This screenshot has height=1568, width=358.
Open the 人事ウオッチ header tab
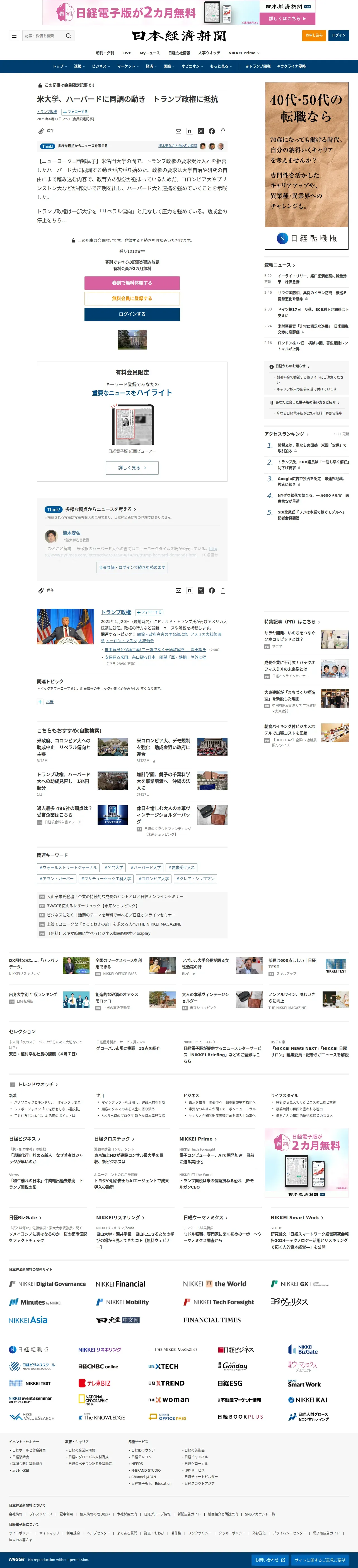[209, 53]
